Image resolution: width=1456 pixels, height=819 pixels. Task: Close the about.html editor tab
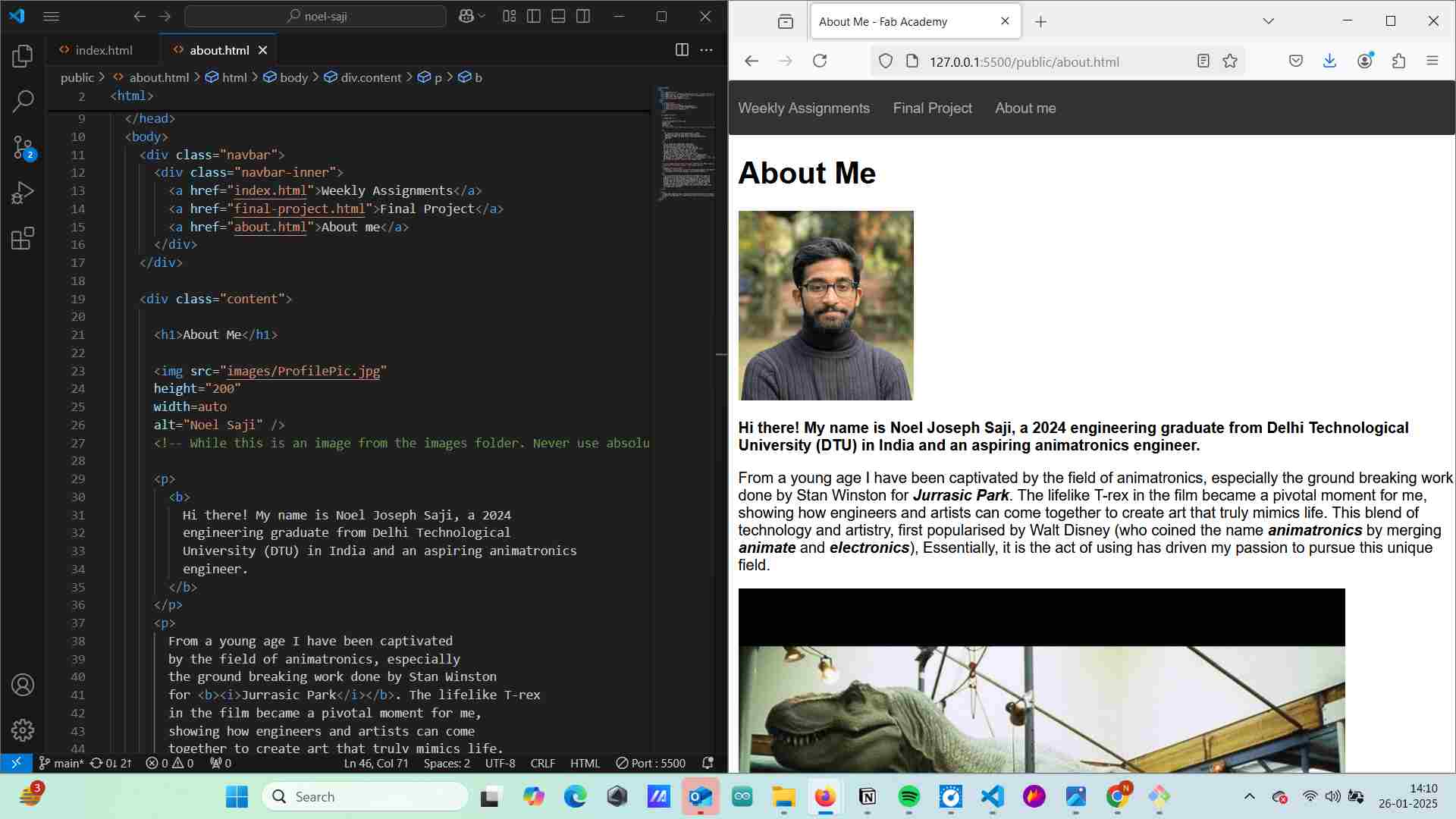[x=262, y=50]
